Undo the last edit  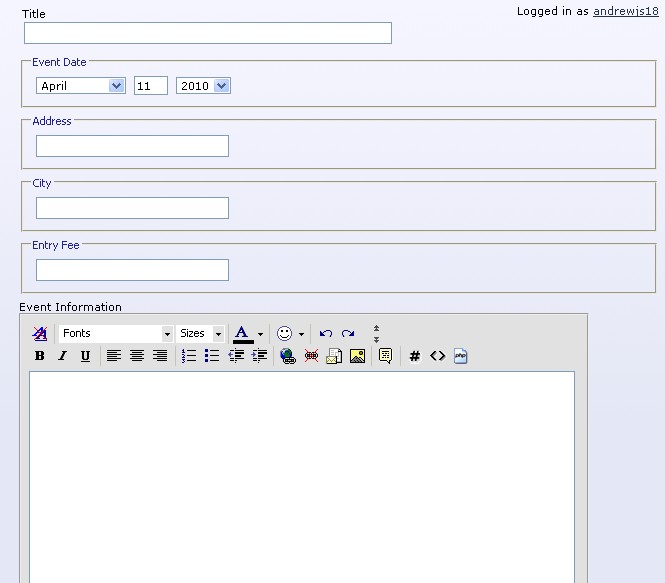click(x=326, y=334)
